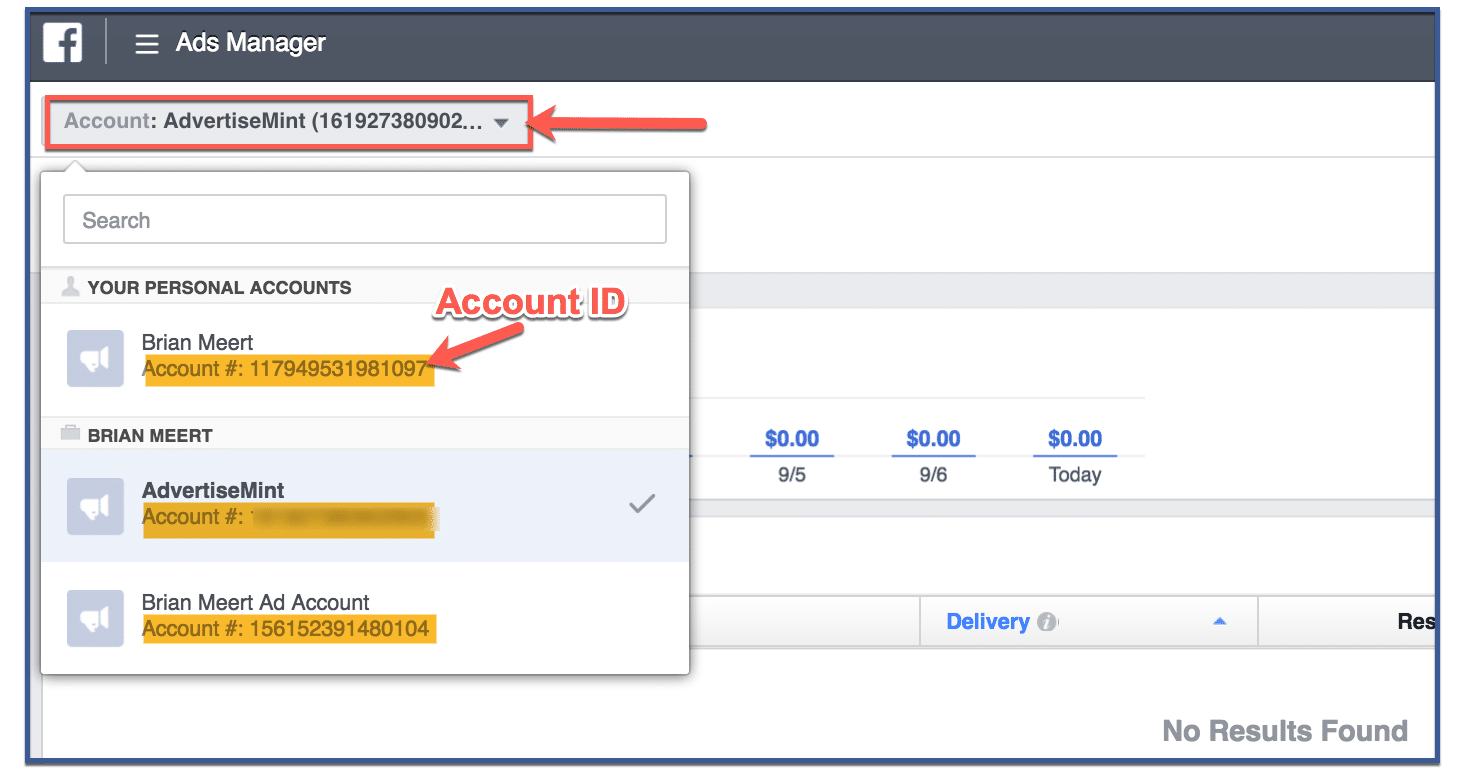Open the hamburger menu beside Ads Manager
The width and height of the screenshot is (1461, 781).
(147, 44)
